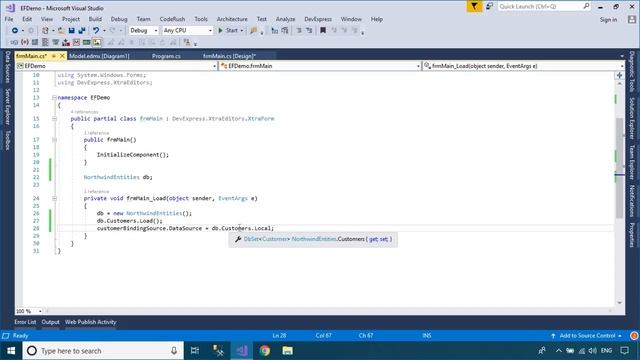Collapse the frmMain class outline
640x360 pixels.
pyautogui.click(x=54, y=119)
